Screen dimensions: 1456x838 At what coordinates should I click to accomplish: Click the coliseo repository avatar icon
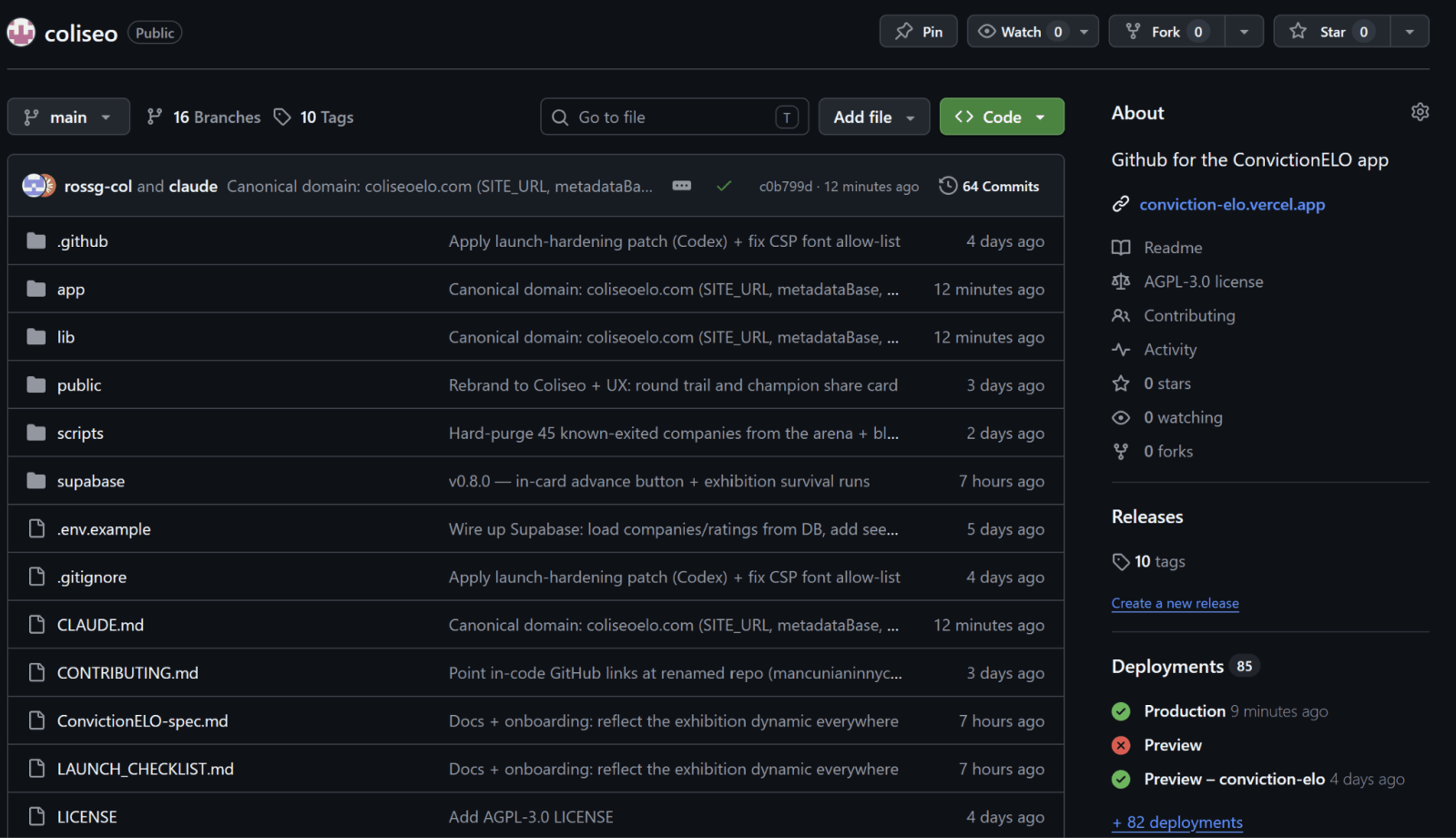click(21, 33)
